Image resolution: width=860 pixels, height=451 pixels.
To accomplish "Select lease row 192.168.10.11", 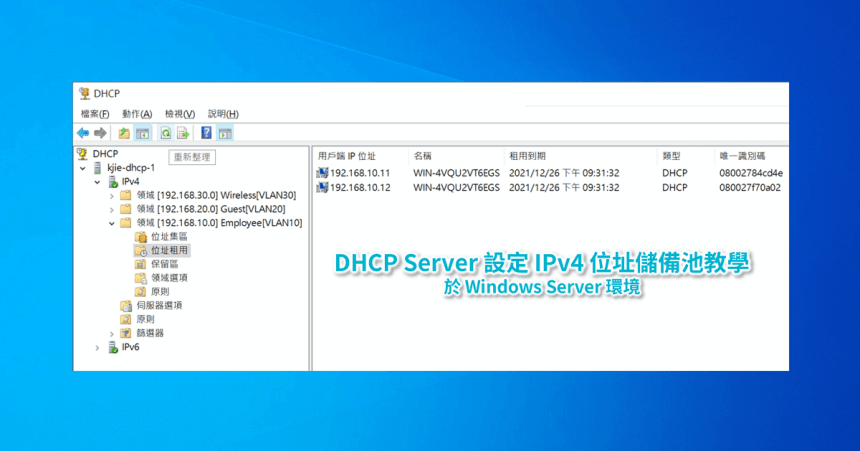I will pyautogui.click(x=551, y=173).
